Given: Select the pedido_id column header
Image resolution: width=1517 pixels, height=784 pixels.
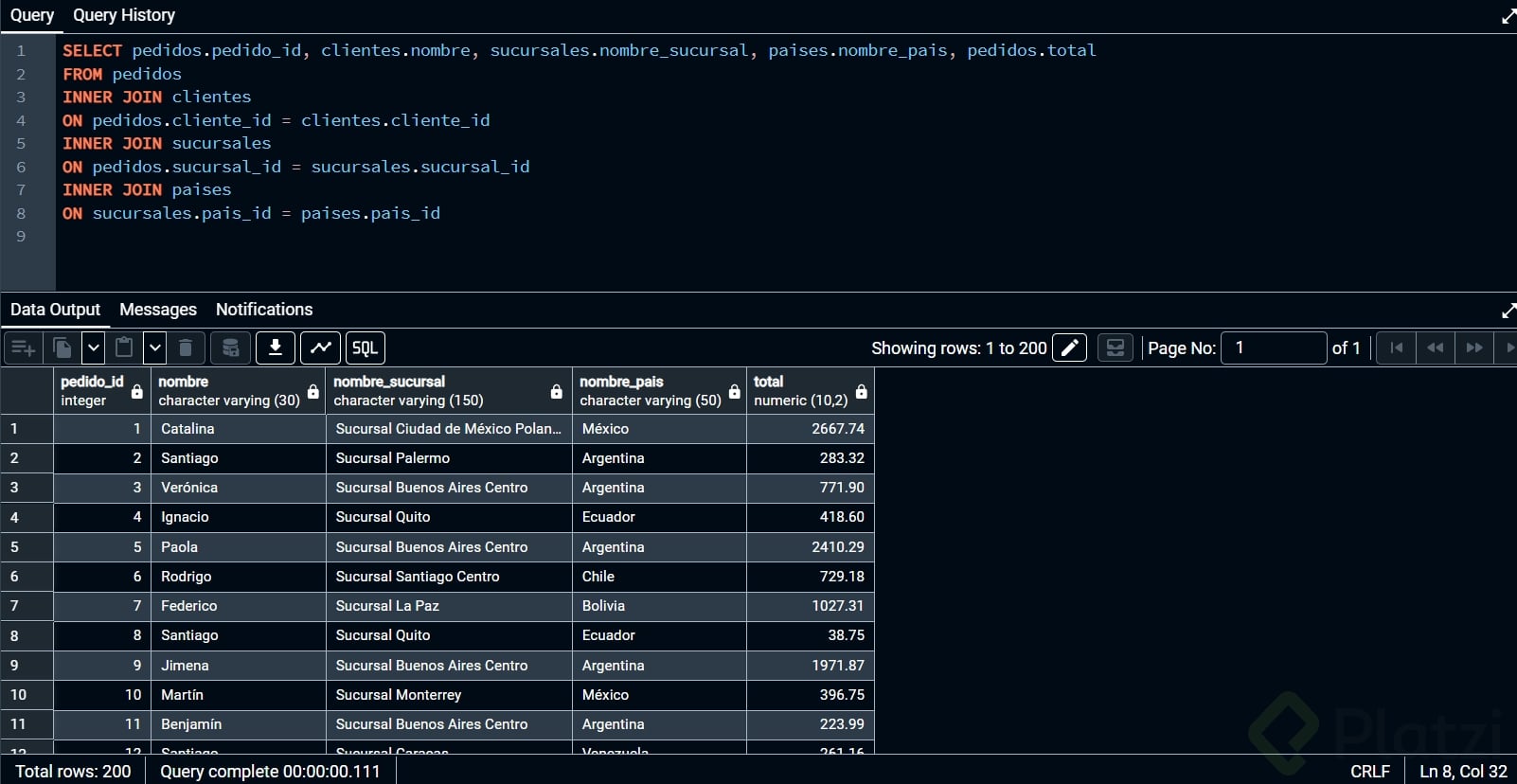Looking at the screenshot, I should pos(93,391).
